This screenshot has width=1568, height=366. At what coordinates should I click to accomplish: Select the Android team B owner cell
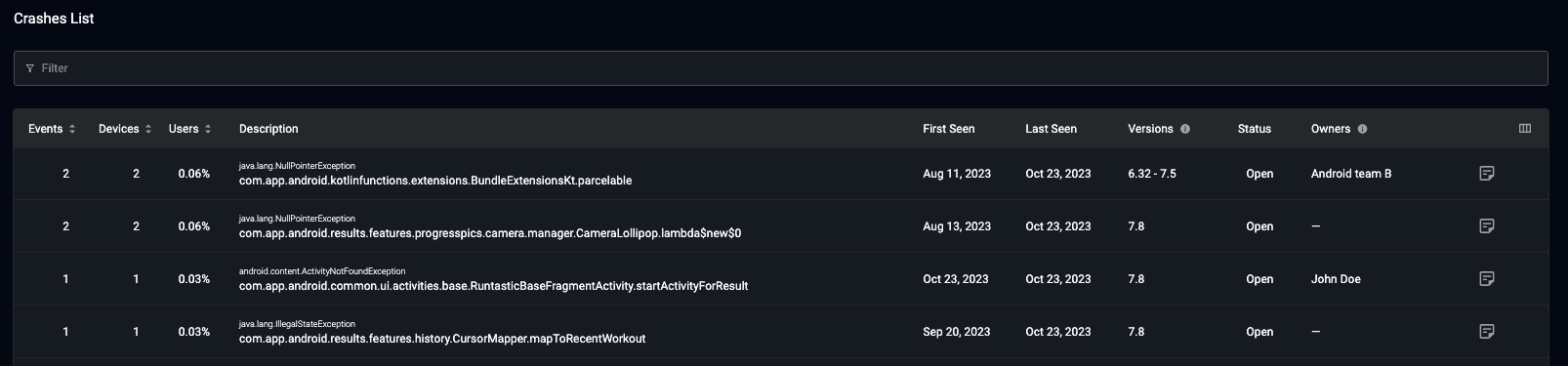coord(1351,174)
